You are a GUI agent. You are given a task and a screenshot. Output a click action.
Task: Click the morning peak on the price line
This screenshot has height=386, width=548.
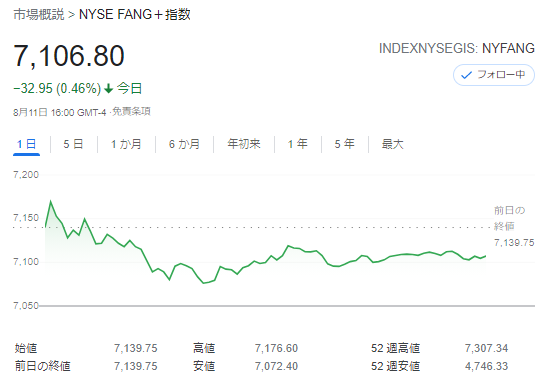pos(51,202)
